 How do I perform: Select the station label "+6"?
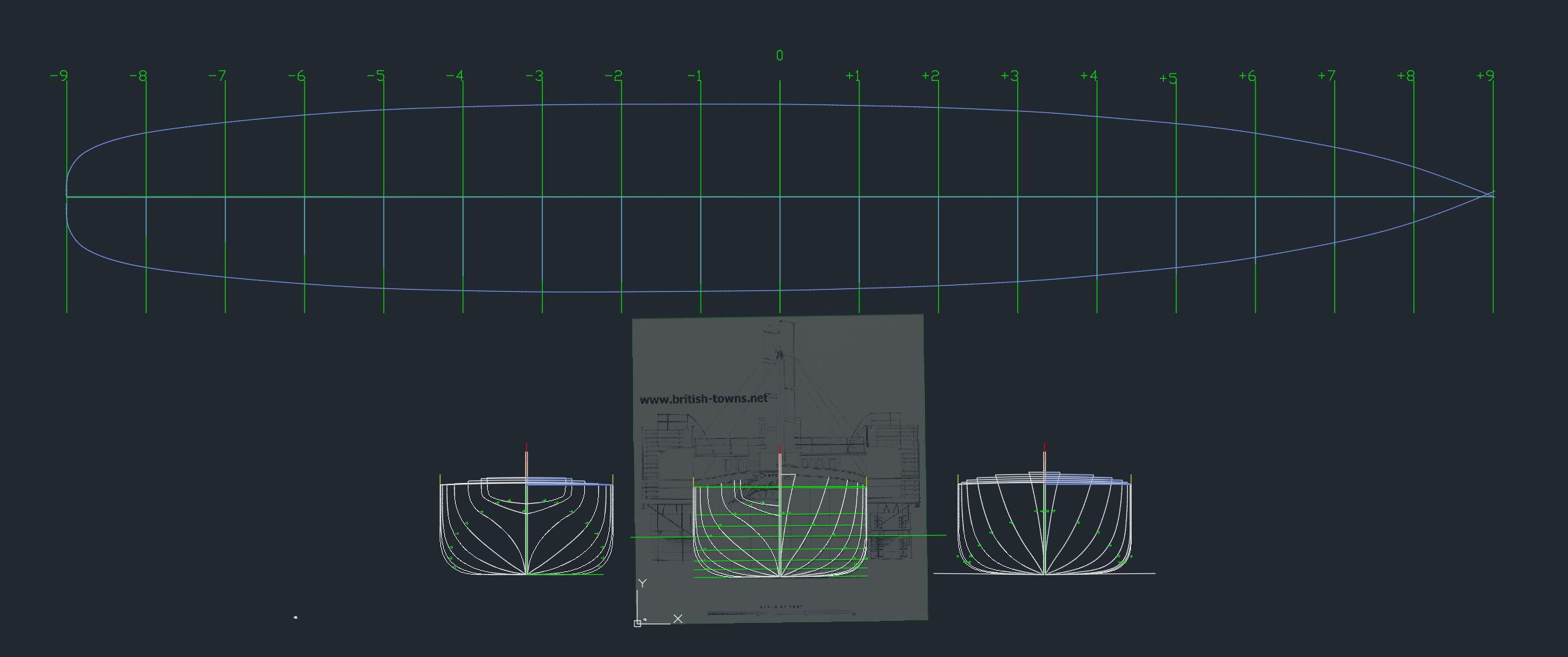pyautogui.click(x=1247, y=76)
